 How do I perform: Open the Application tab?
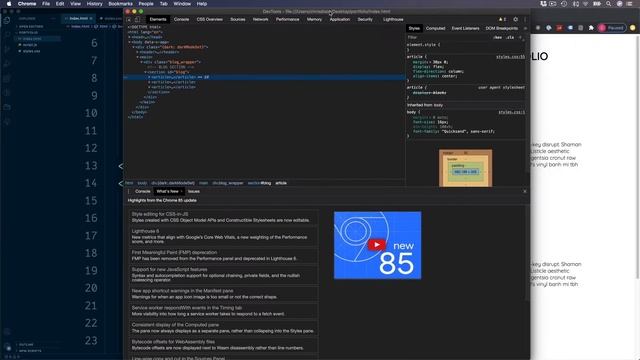(340, 19)
